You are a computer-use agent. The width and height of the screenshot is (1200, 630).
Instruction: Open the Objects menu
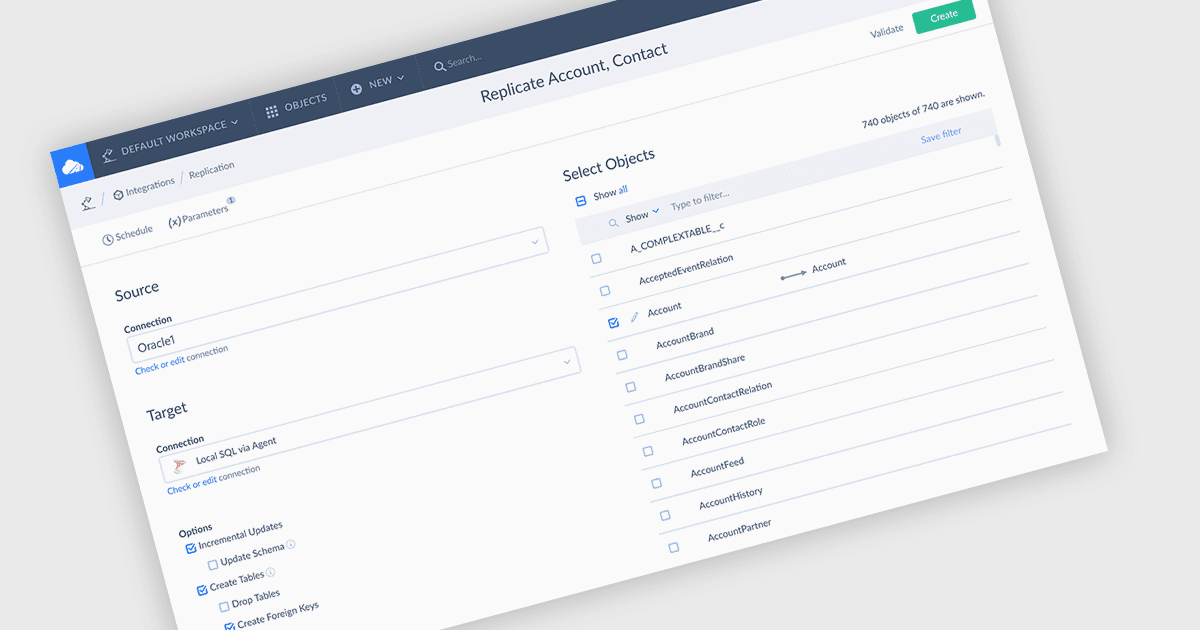296,105
